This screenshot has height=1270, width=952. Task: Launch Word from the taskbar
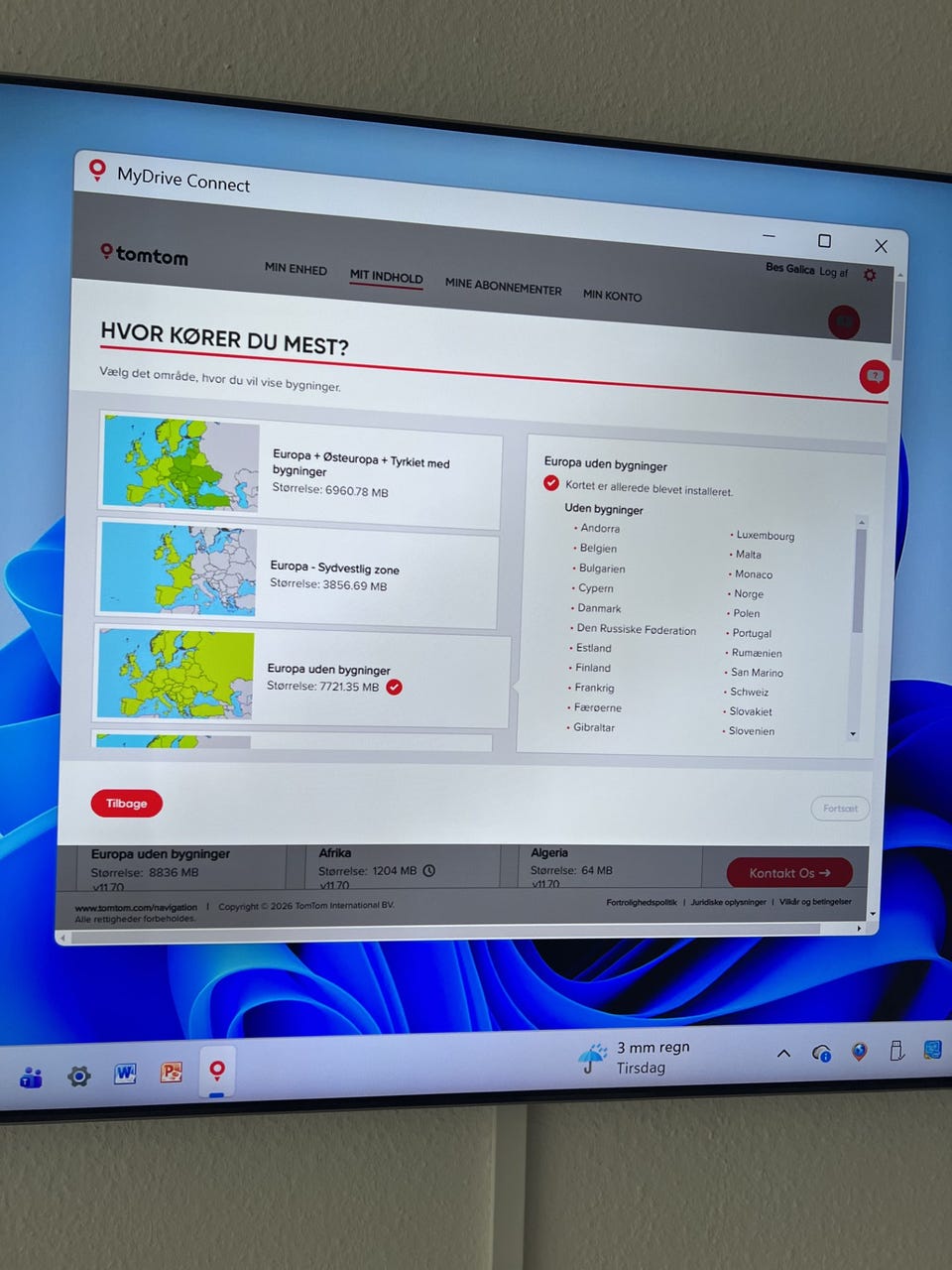125,1074
